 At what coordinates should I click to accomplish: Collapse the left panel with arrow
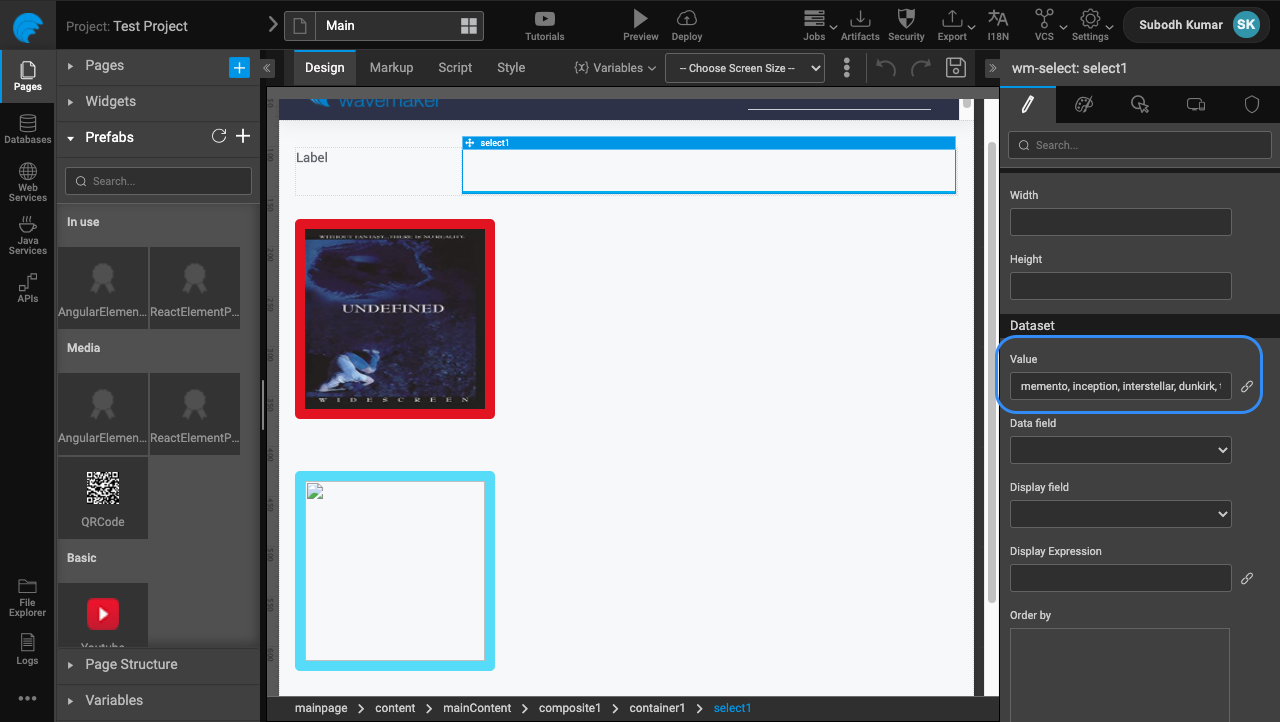point(267,68)
